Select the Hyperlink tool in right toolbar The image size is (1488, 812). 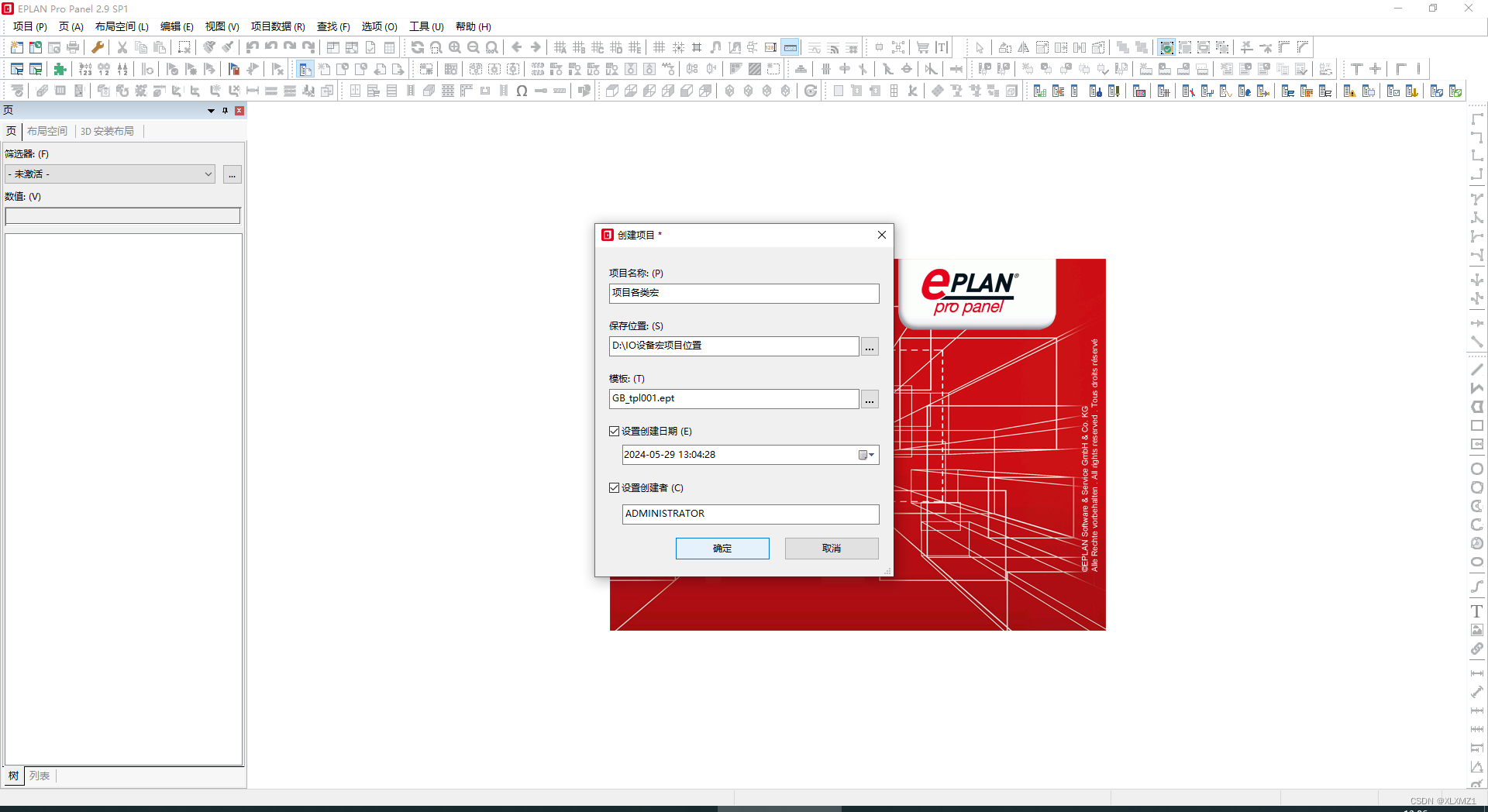click(x=1477, y=649)
